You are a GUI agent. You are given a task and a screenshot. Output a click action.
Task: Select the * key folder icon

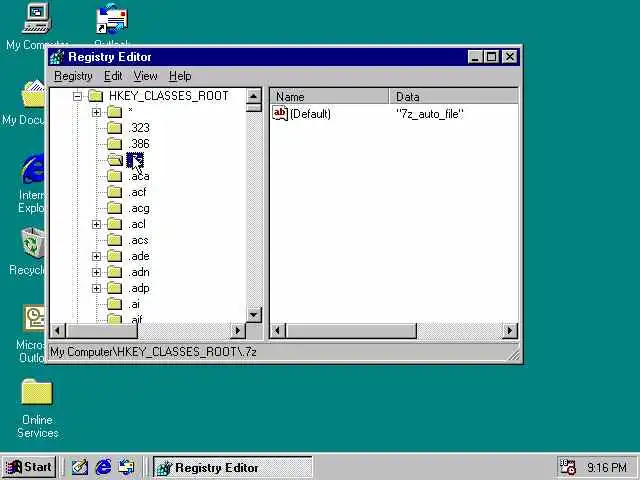[115, 112]
